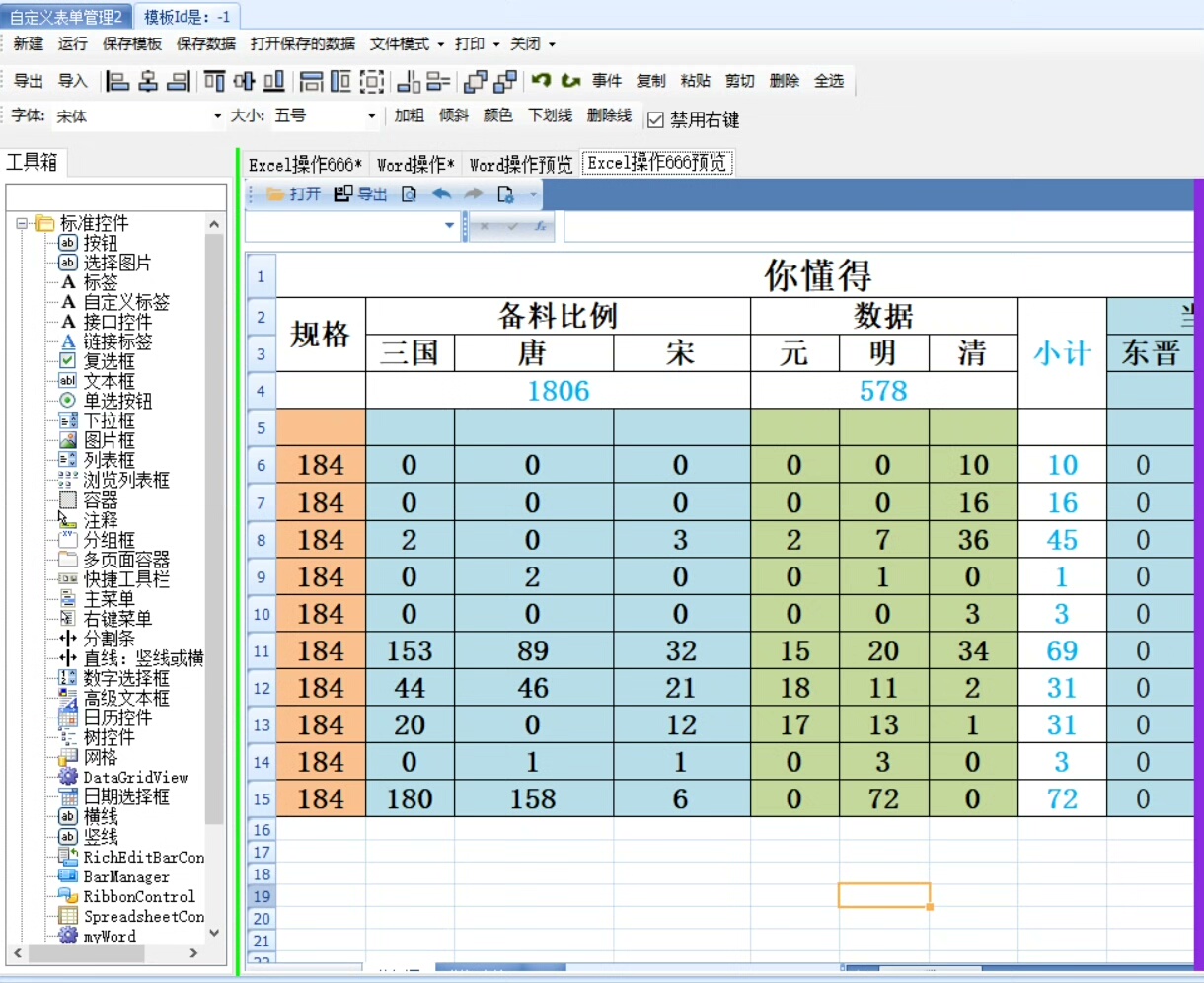
Task: Open the 文件模式 menu
Action: pos(406,44)
